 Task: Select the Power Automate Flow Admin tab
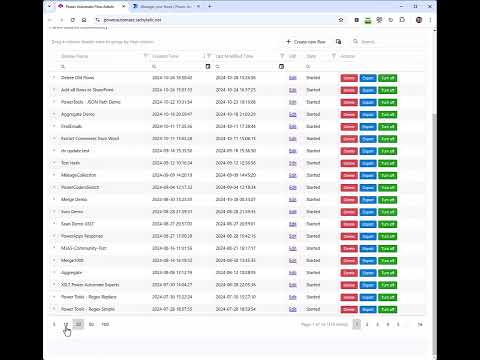[90, 6]
